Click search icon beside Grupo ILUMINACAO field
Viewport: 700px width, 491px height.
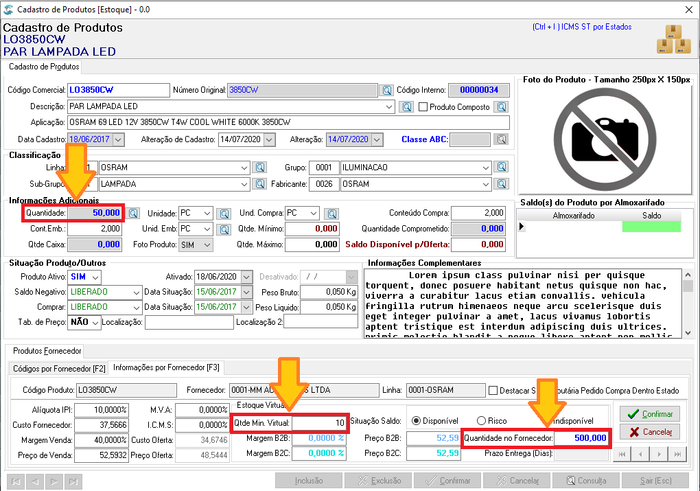(502, 167)
